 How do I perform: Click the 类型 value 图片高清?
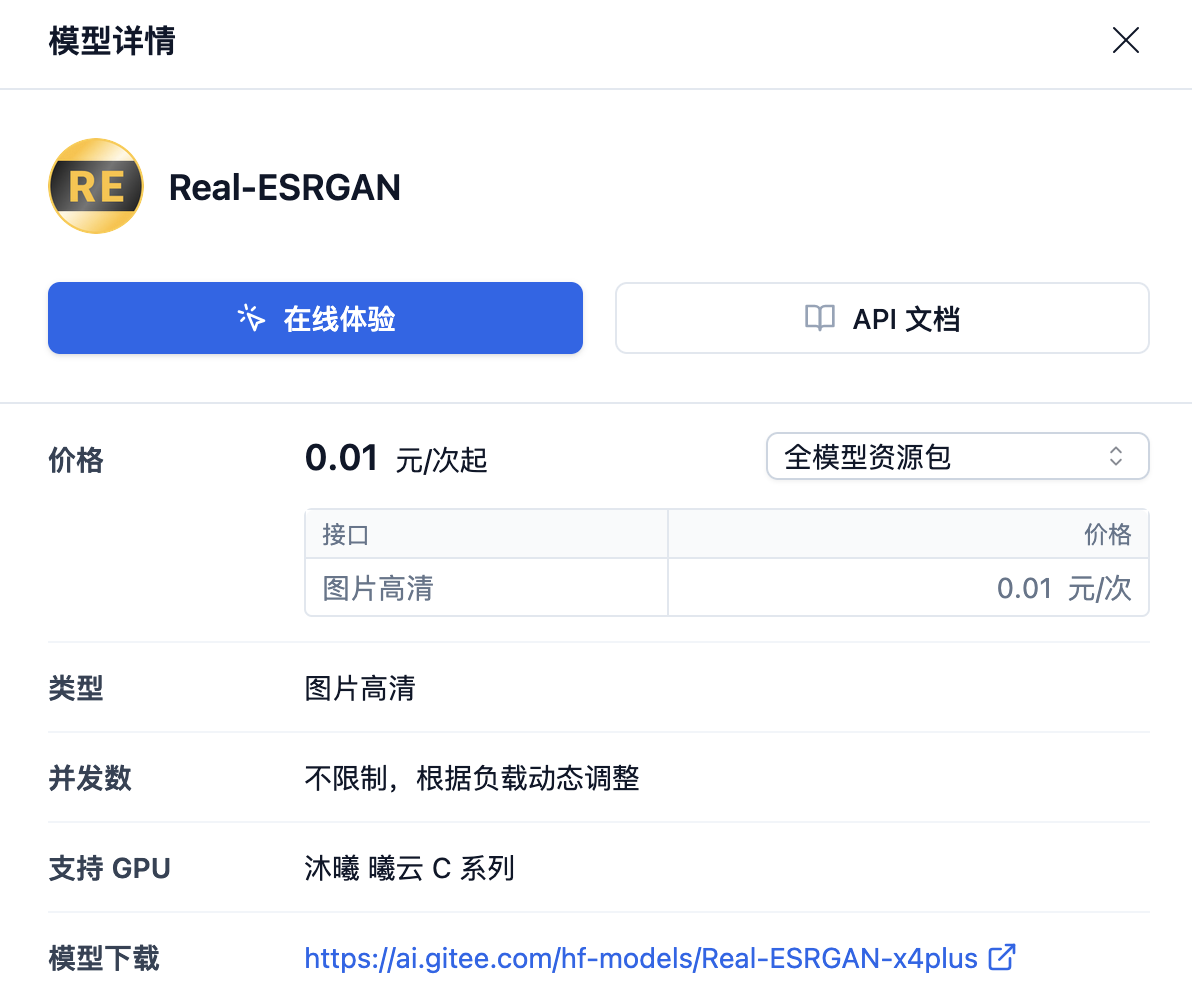pos(360,688)
